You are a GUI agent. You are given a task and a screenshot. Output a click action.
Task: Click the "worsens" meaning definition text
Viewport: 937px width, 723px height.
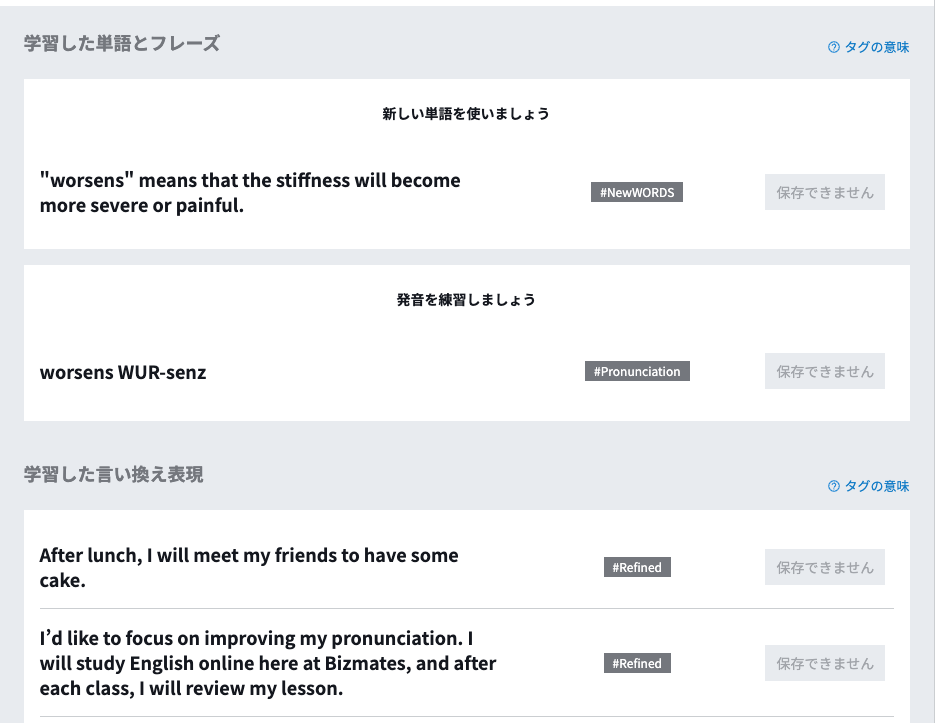point(250,193)
